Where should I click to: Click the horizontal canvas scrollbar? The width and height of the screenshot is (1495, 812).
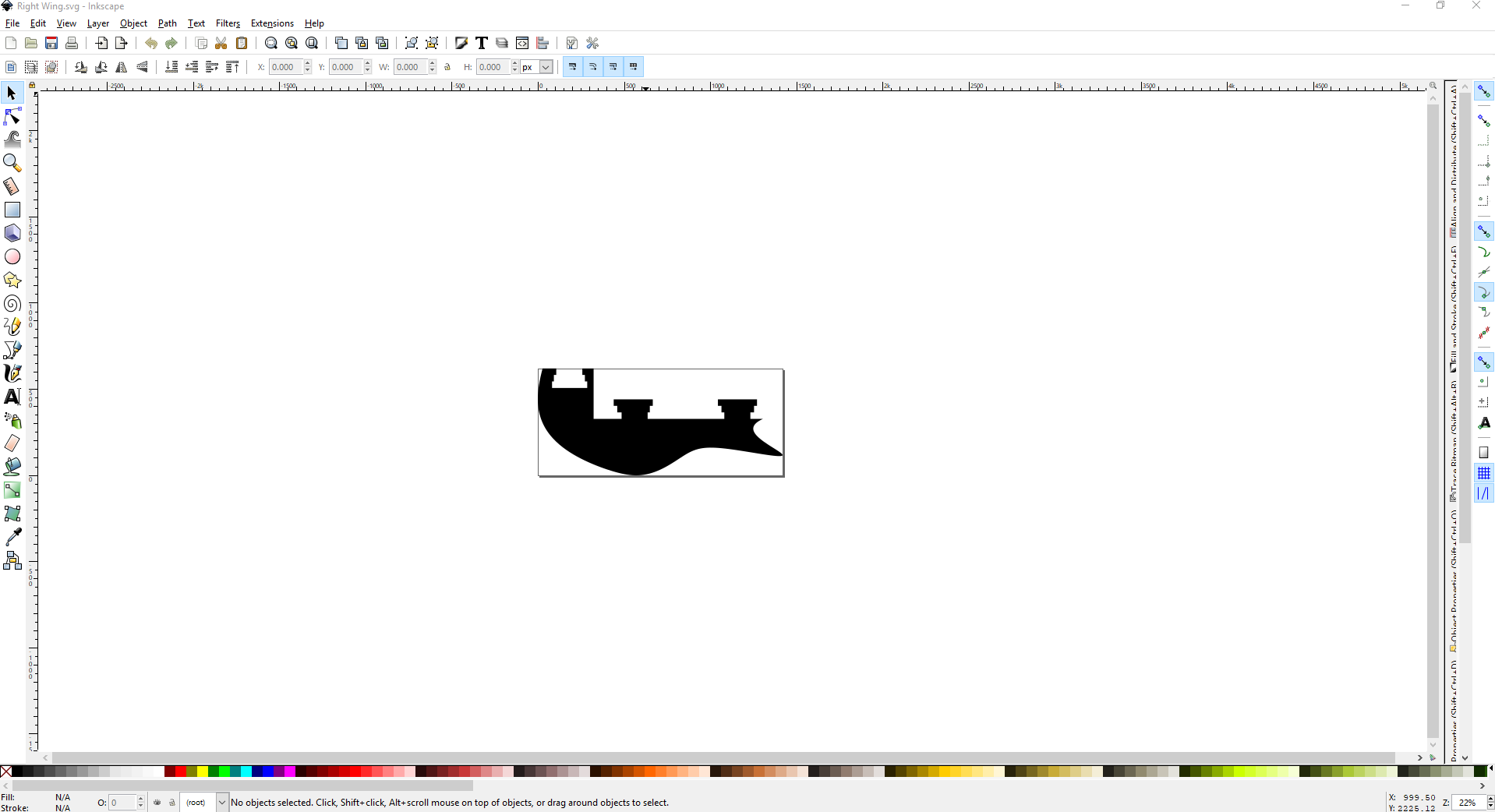tap(723, 758)
